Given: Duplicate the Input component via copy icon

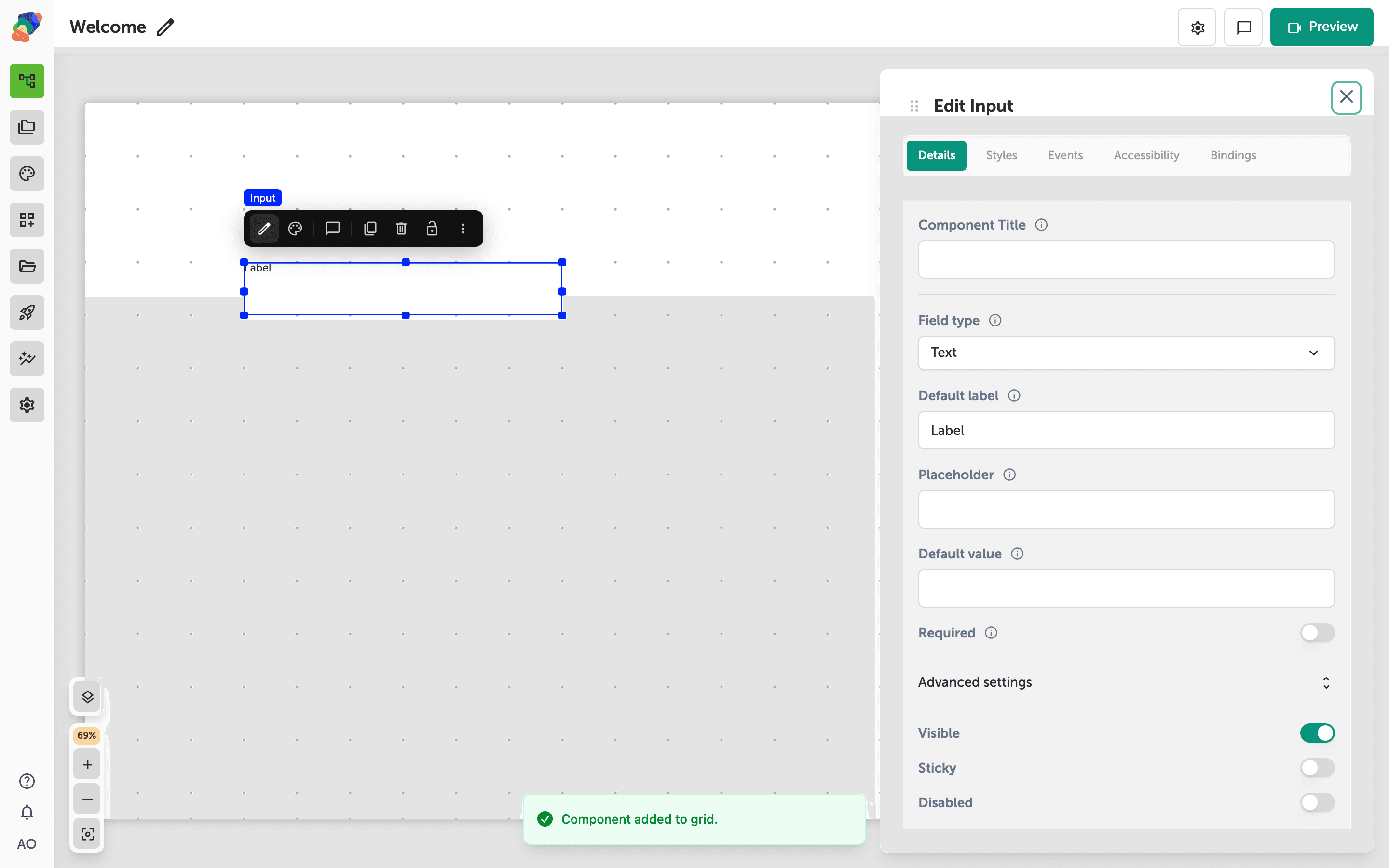Looking at the screenshot, I should pos(370,229).
